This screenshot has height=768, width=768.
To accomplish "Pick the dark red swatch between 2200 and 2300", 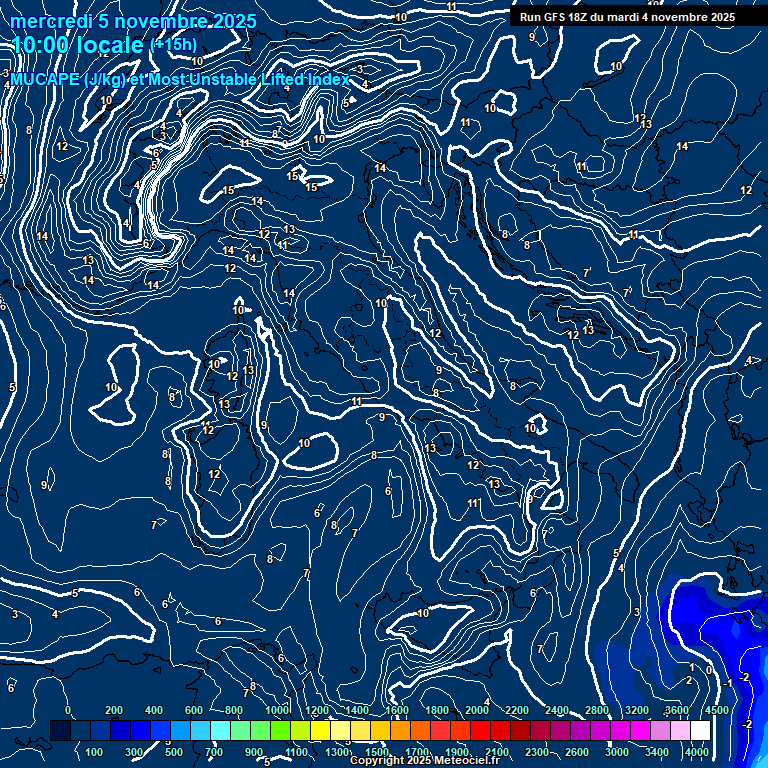I will click(520, 730).
